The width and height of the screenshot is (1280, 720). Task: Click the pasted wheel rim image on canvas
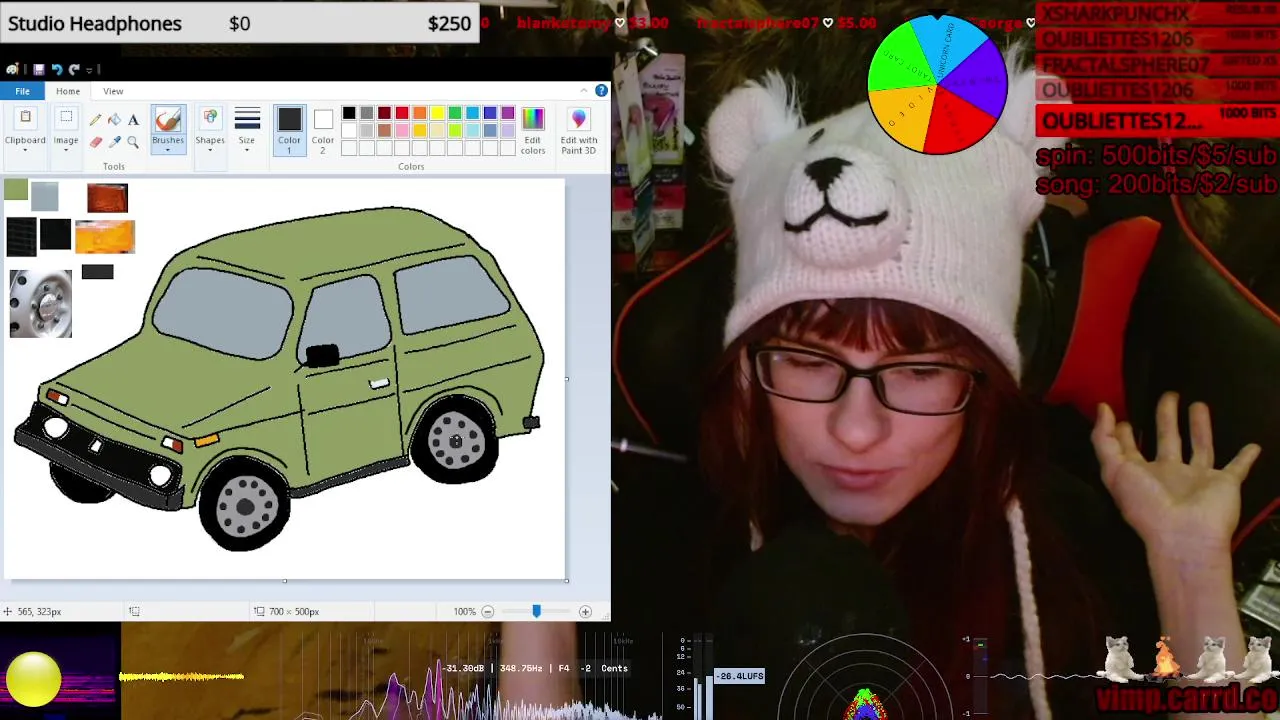41,304
